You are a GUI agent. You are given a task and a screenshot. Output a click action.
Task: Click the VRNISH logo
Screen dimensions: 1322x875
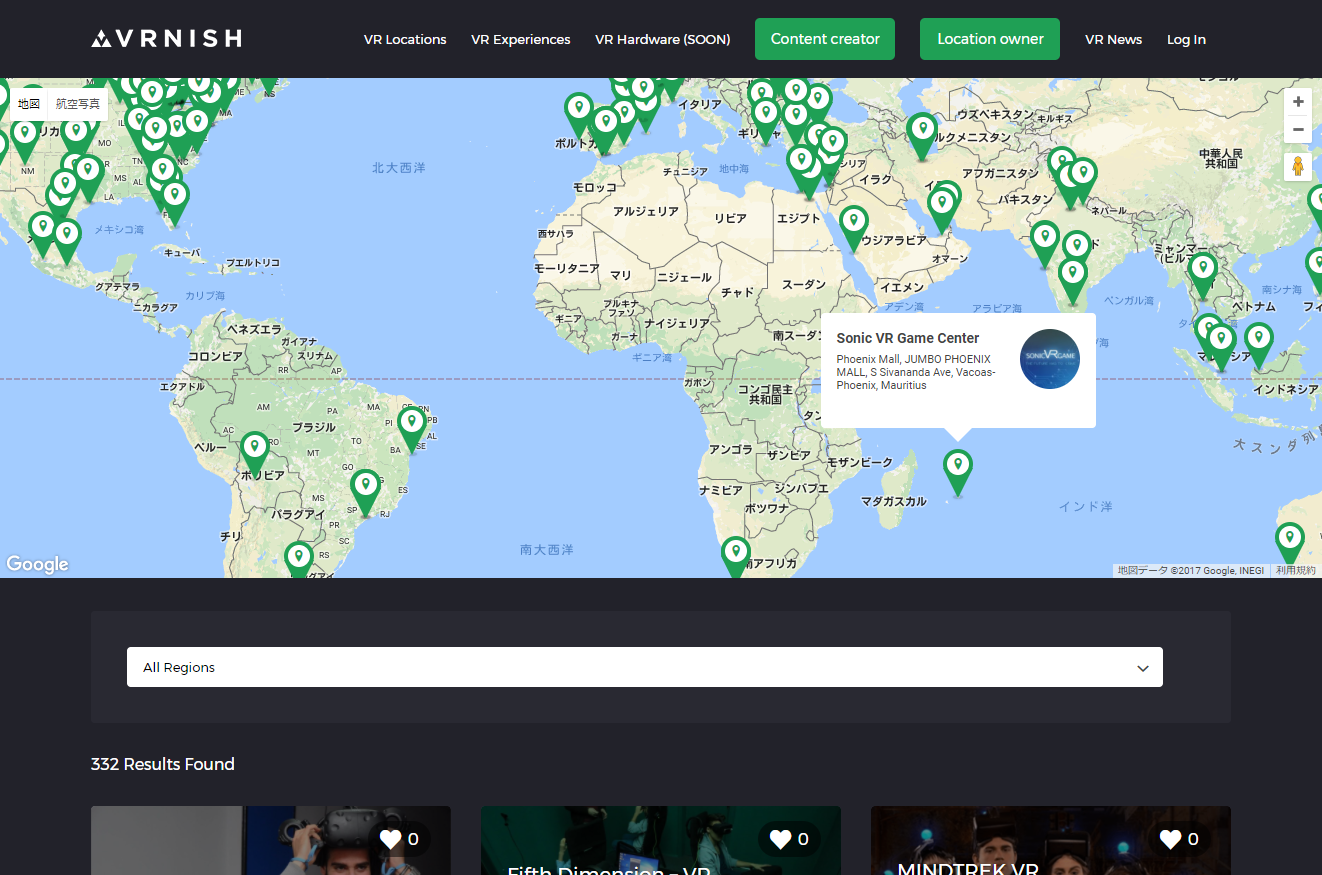tap(166, 39)
